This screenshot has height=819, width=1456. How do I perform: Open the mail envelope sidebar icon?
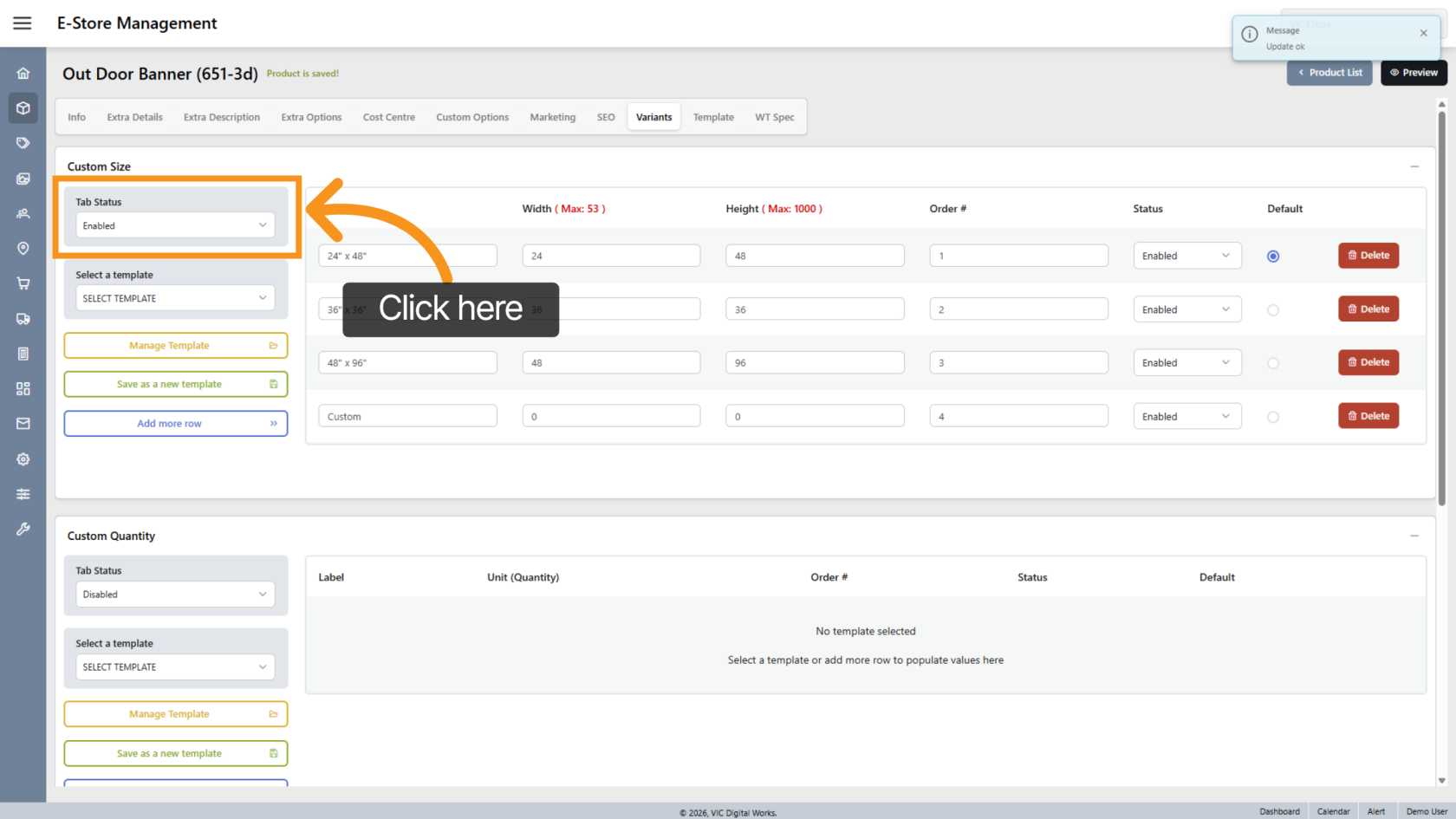[23, 424]
